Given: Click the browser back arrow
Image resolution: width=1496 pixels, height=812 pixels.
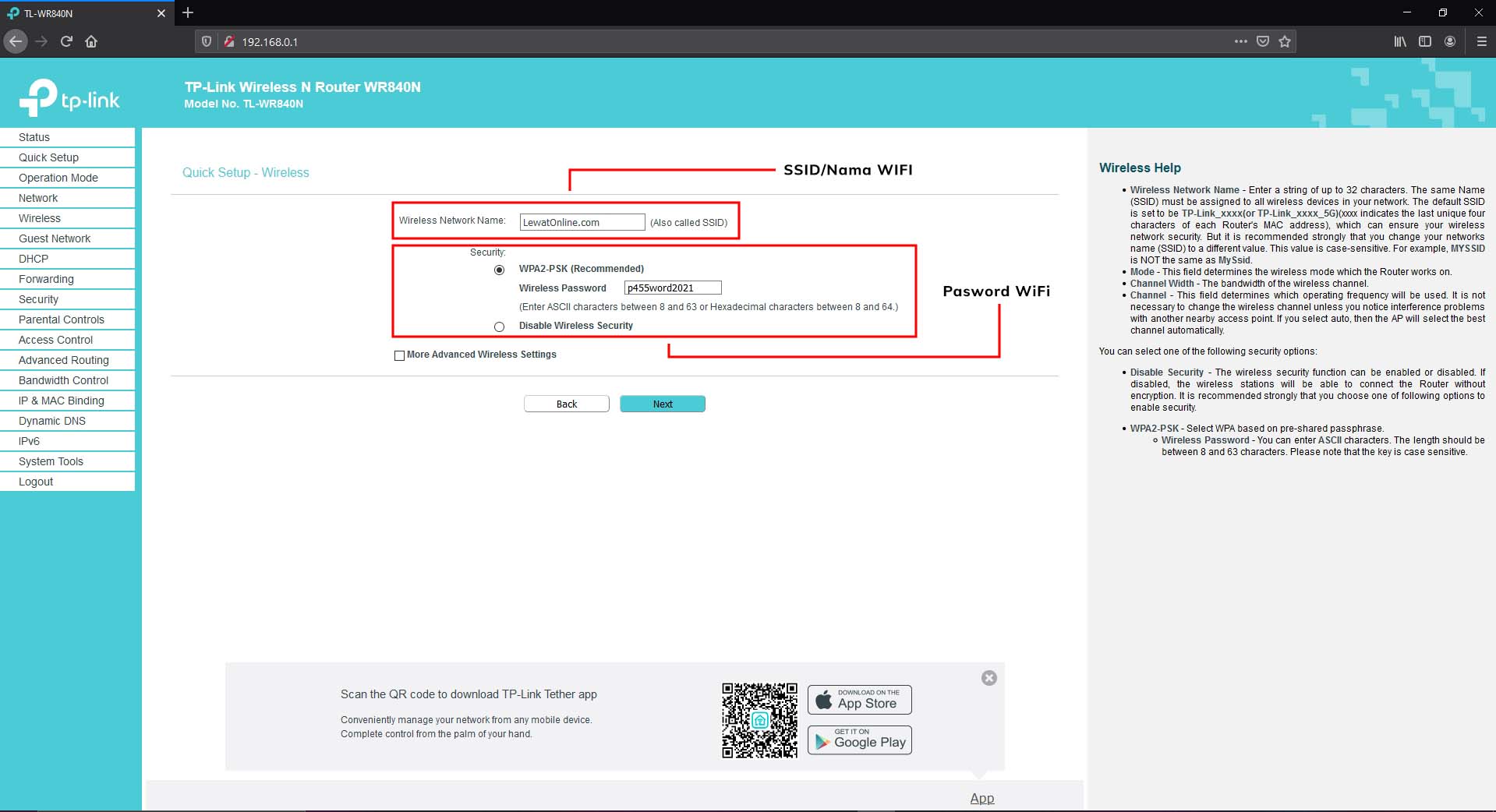Looking at the screenshot, I should (16, 41).
